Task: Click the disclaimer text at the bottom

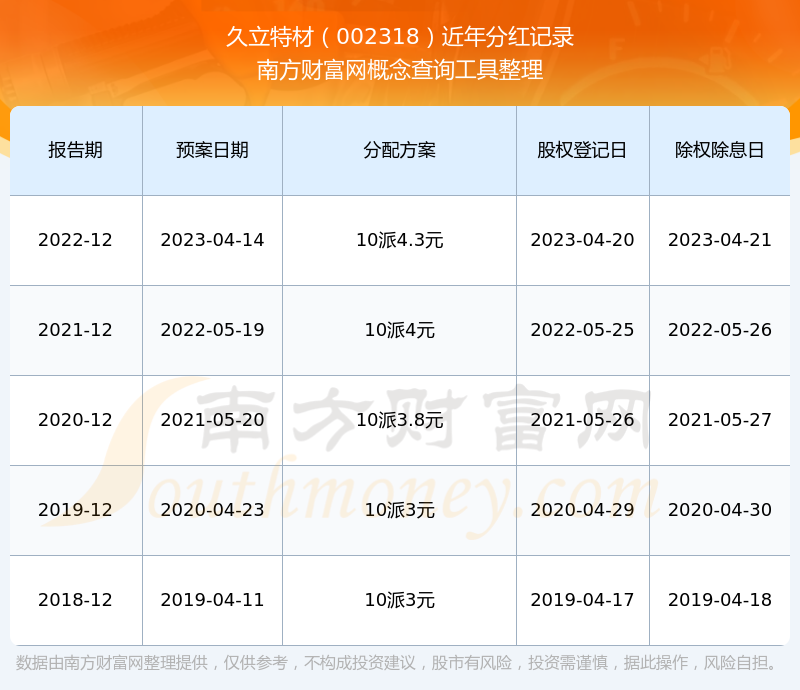Action: 396,663
